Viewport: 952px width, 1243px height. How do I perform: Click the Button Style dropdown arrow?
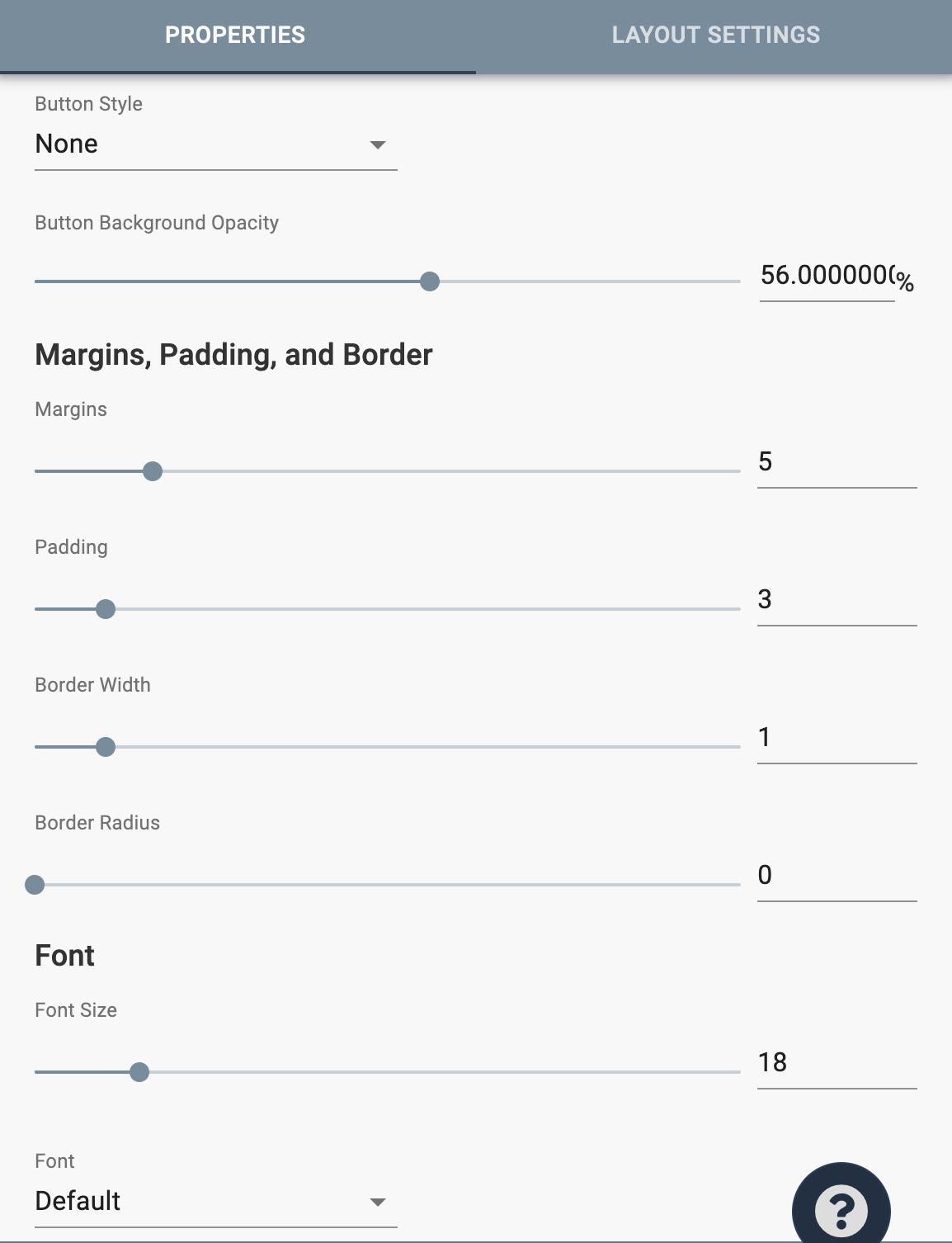click(378, 145)
